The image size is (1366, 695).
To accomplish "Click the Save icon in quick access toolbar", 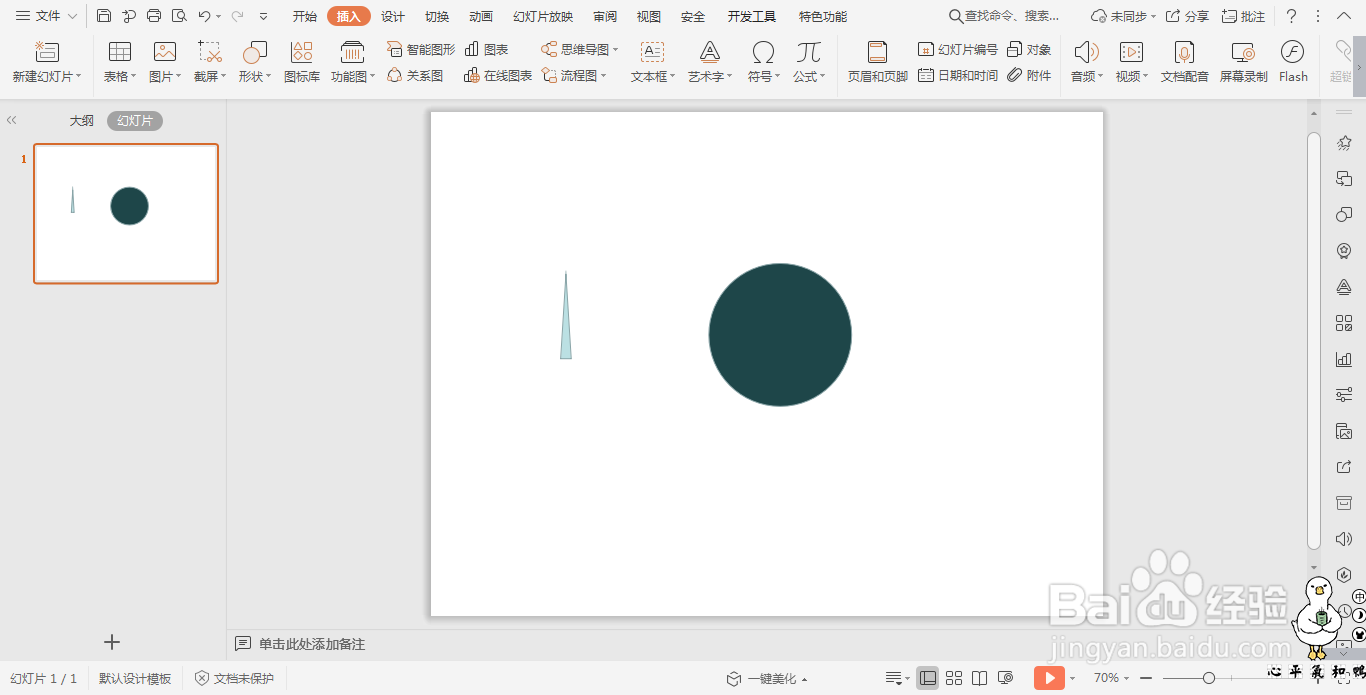I will (x=104, y=16).
